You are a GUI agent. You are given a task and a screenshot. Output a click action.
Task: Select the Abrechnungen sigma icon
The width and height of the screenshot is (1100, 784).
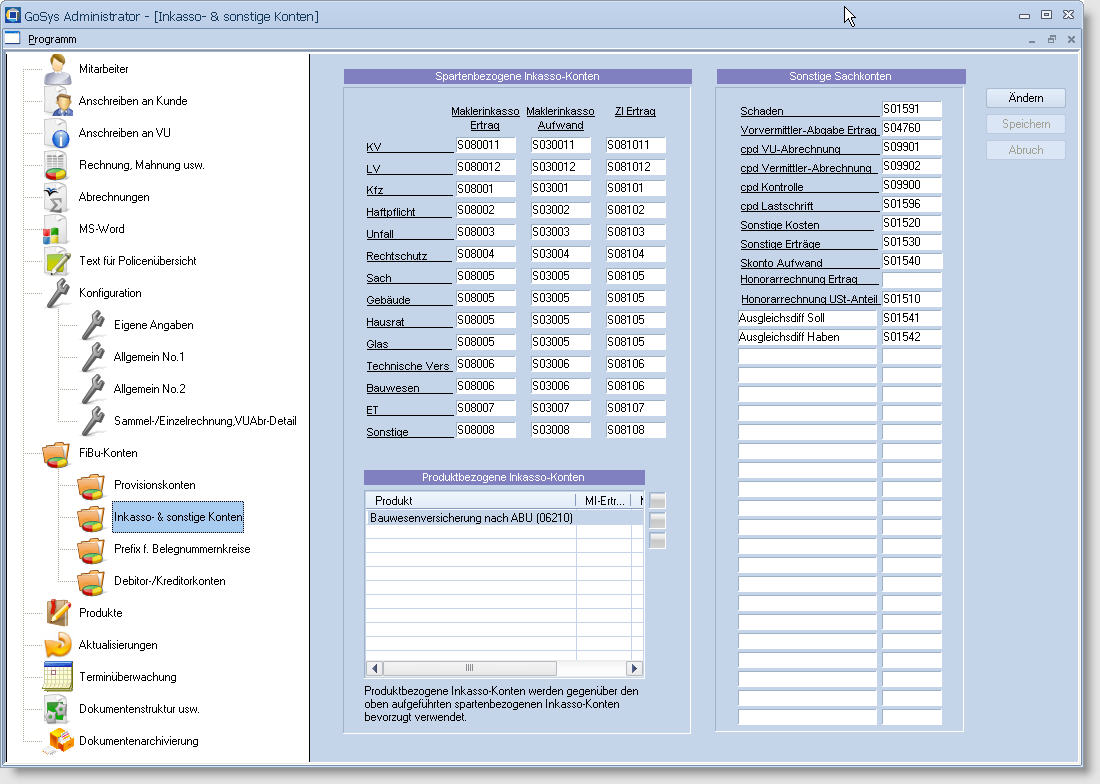tap(57, 198)
